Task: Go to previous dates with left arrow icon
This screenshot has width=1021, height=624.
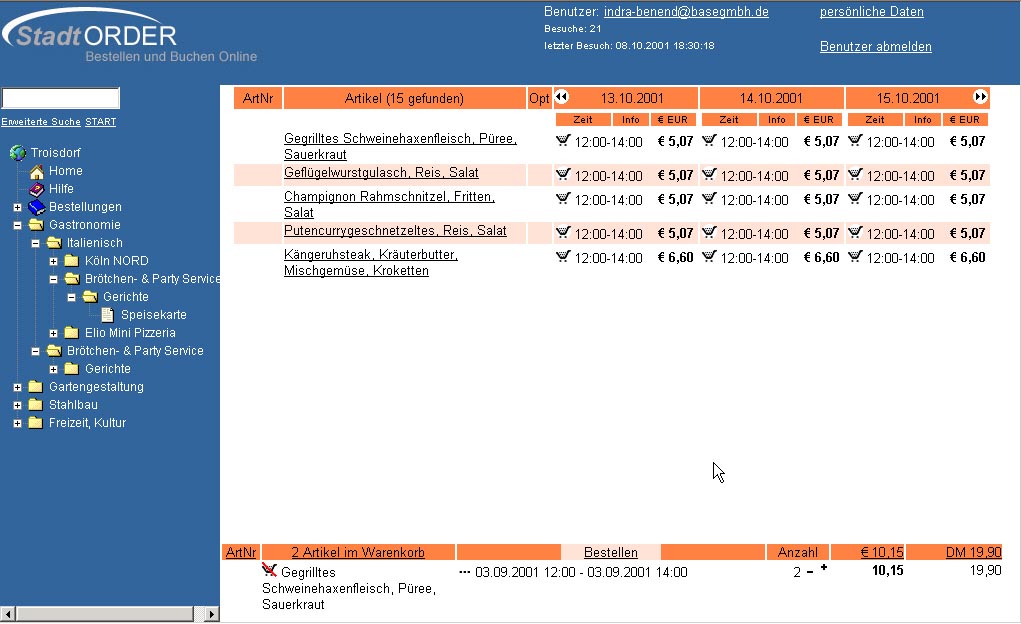Action: 562,97
